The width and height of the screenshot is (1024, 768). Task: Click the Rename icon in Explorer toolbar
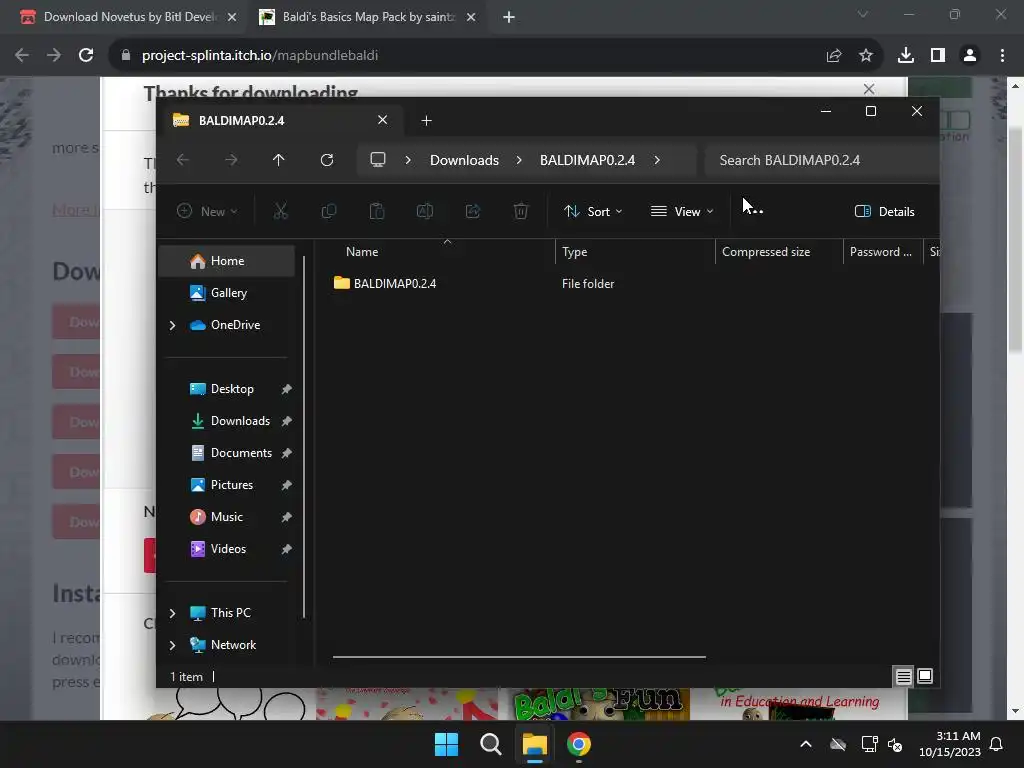424,211
